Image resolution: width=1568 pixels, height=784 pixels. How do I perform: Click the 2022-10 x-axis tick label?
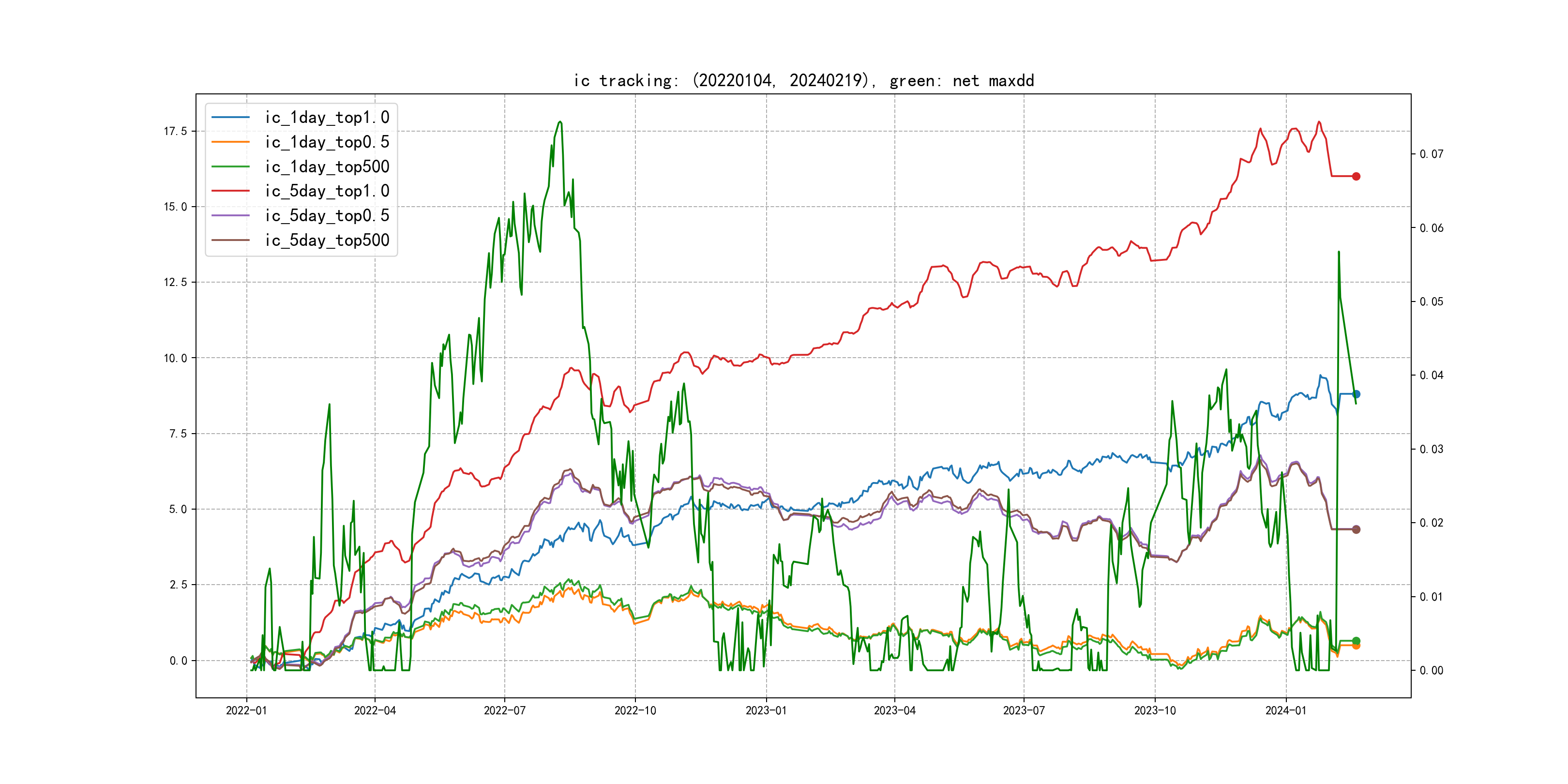click(x=635, y=710)
